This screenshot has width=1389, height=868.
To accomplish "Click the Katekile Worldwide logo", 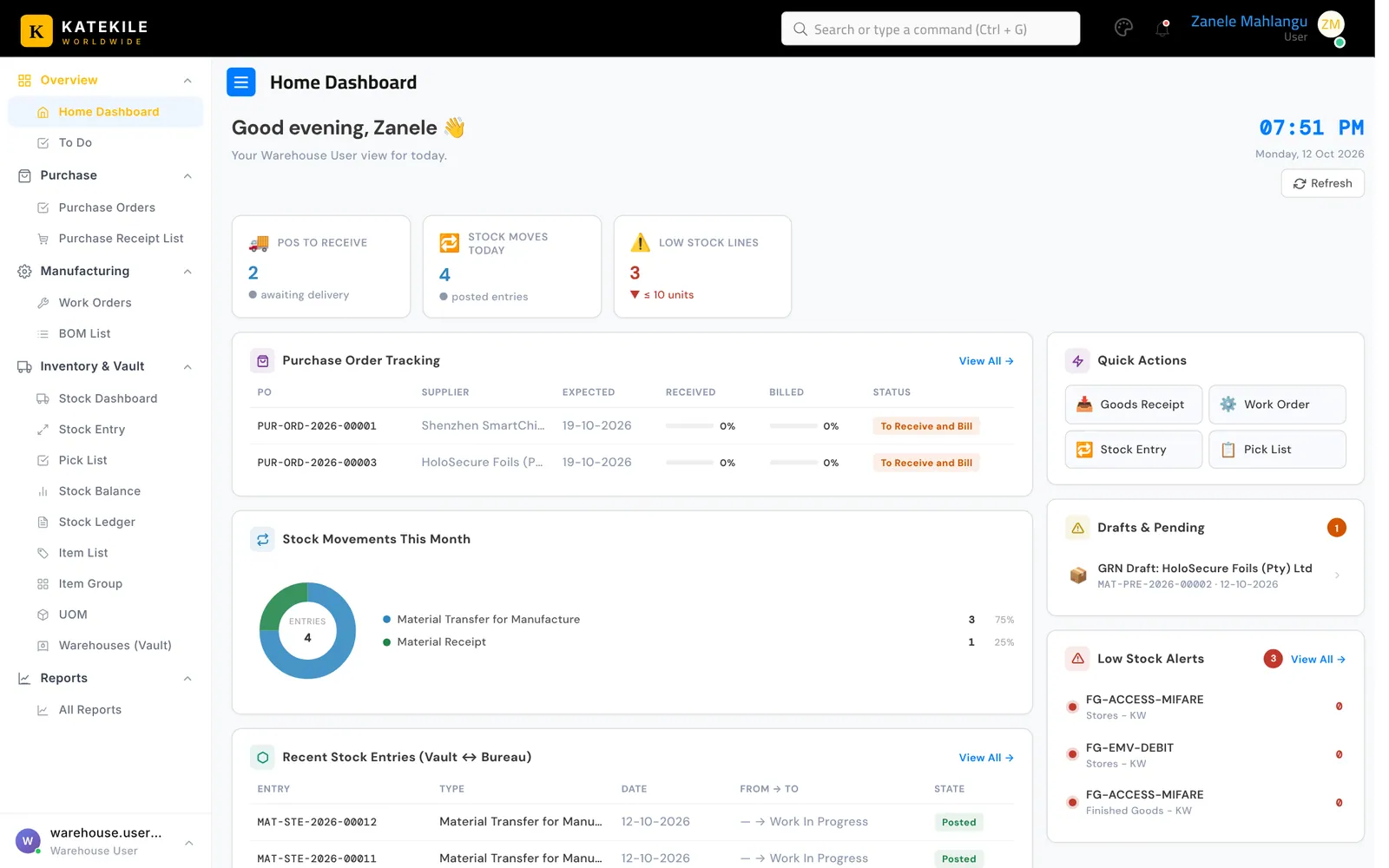I will coord(84,30).
